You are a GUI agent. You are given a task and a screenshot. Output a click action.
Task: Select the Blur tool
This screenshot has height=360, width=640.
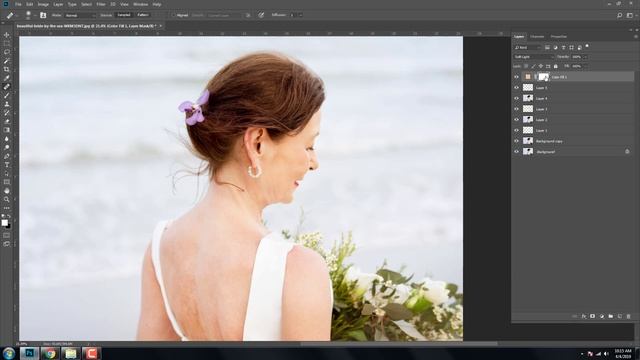point(7,139)
